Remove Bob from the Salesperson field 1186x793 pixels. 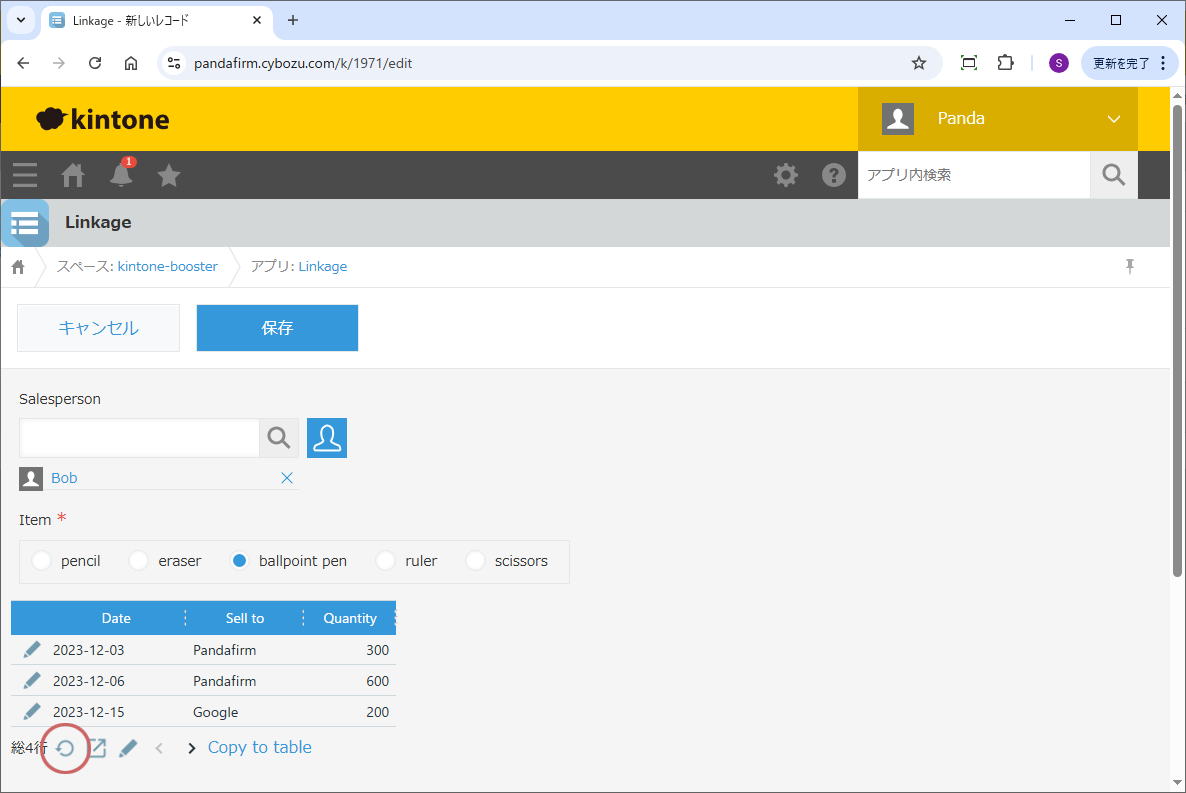287,478
